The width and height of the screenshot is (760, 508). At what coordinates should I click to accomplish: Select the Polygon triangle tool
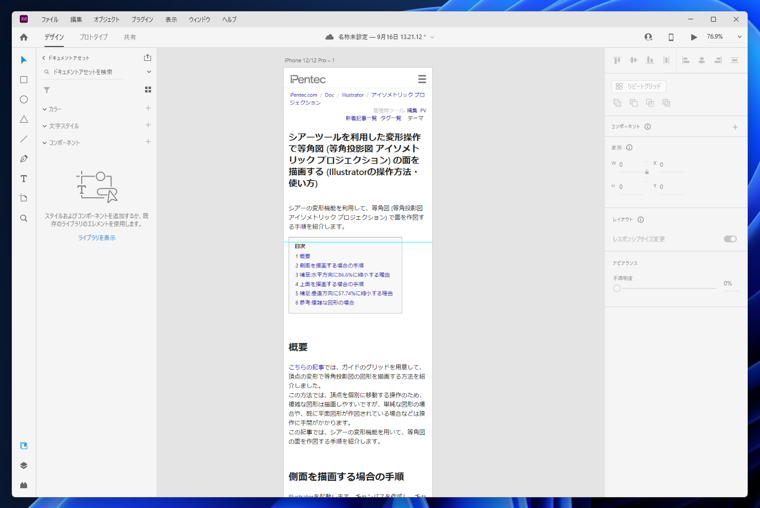pos(23,119)
